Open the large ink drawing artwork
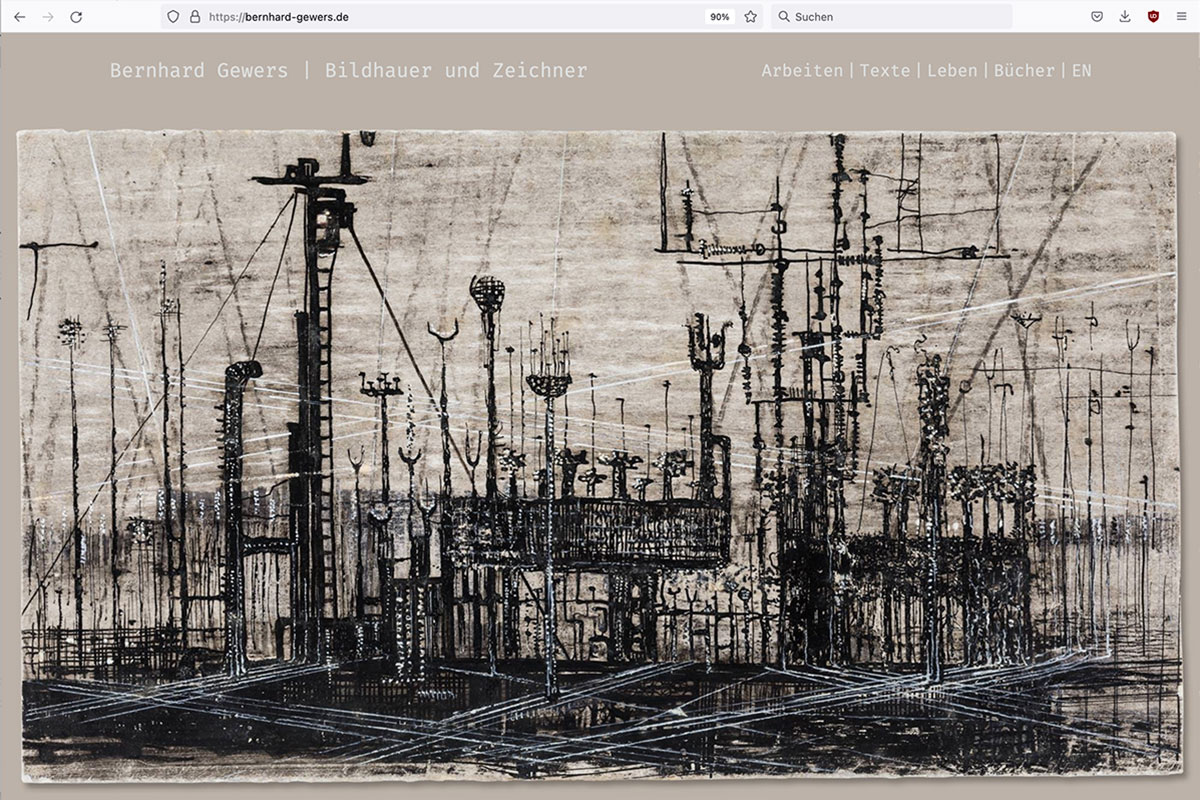The image size is (1200, 800). point(600,455)
